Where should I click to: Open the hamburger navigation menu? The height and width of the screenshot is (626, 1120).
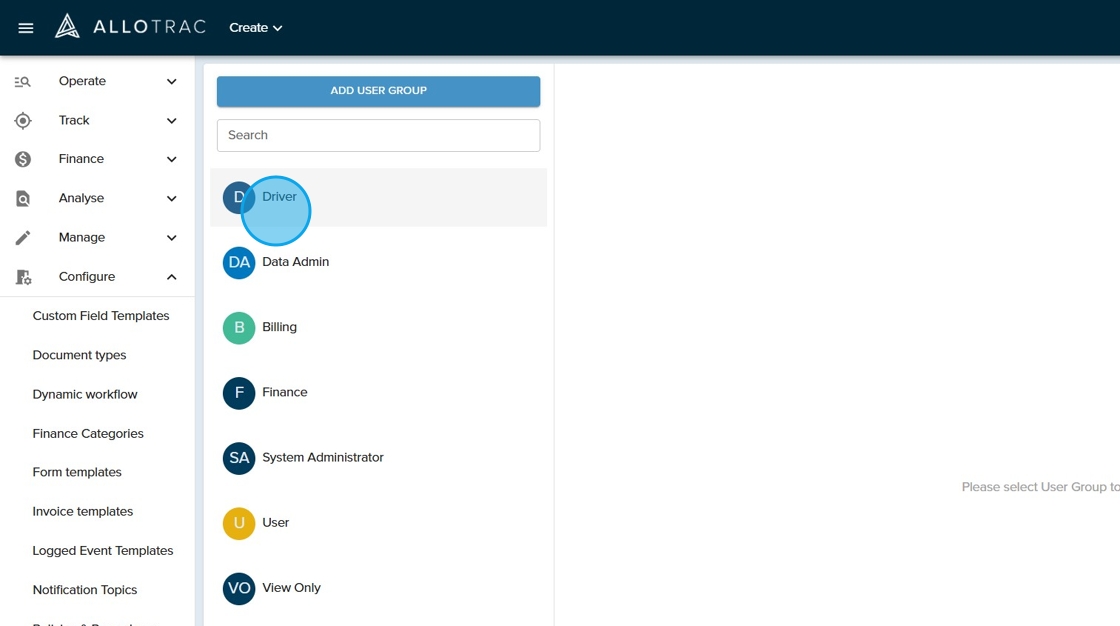(x=26, y=28)
